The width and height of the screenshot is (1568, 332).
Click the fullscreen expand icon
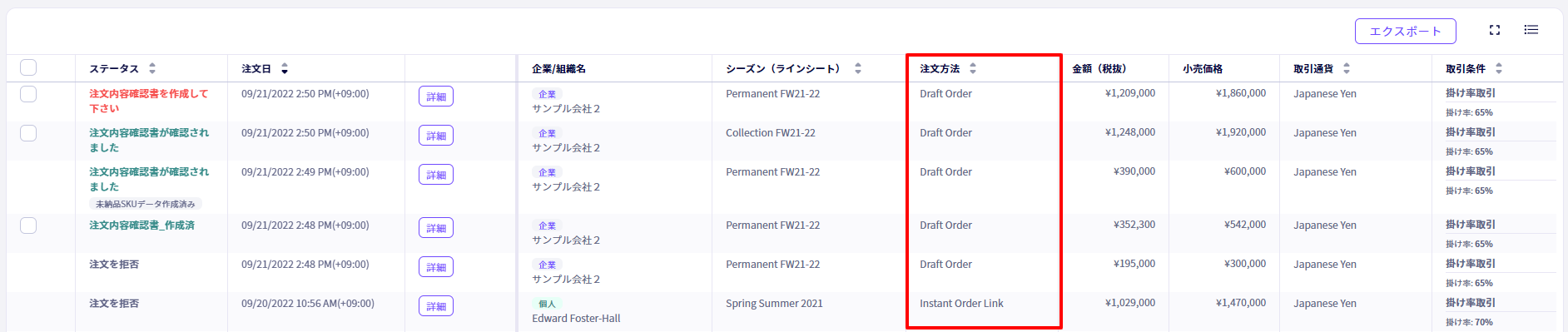(1495, 30)
